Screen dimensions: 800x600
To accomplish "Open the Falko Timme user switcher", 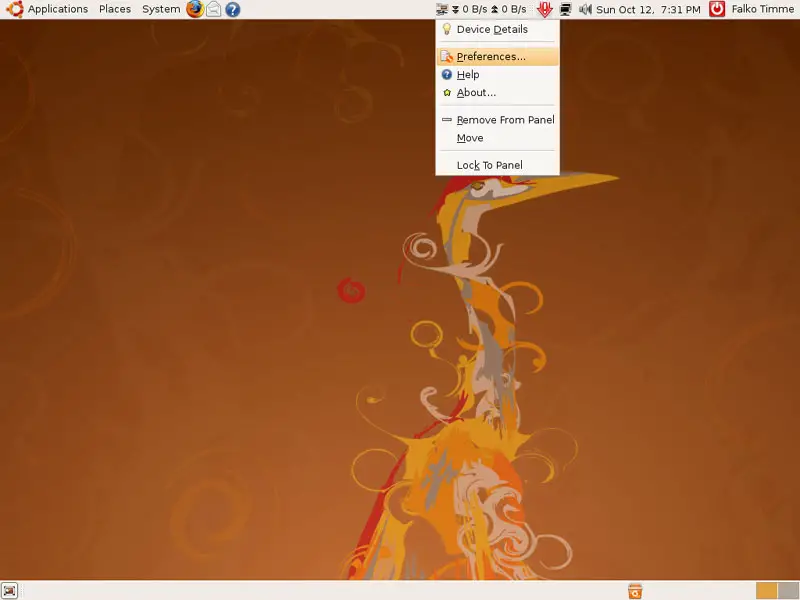I will click(763, 9).
